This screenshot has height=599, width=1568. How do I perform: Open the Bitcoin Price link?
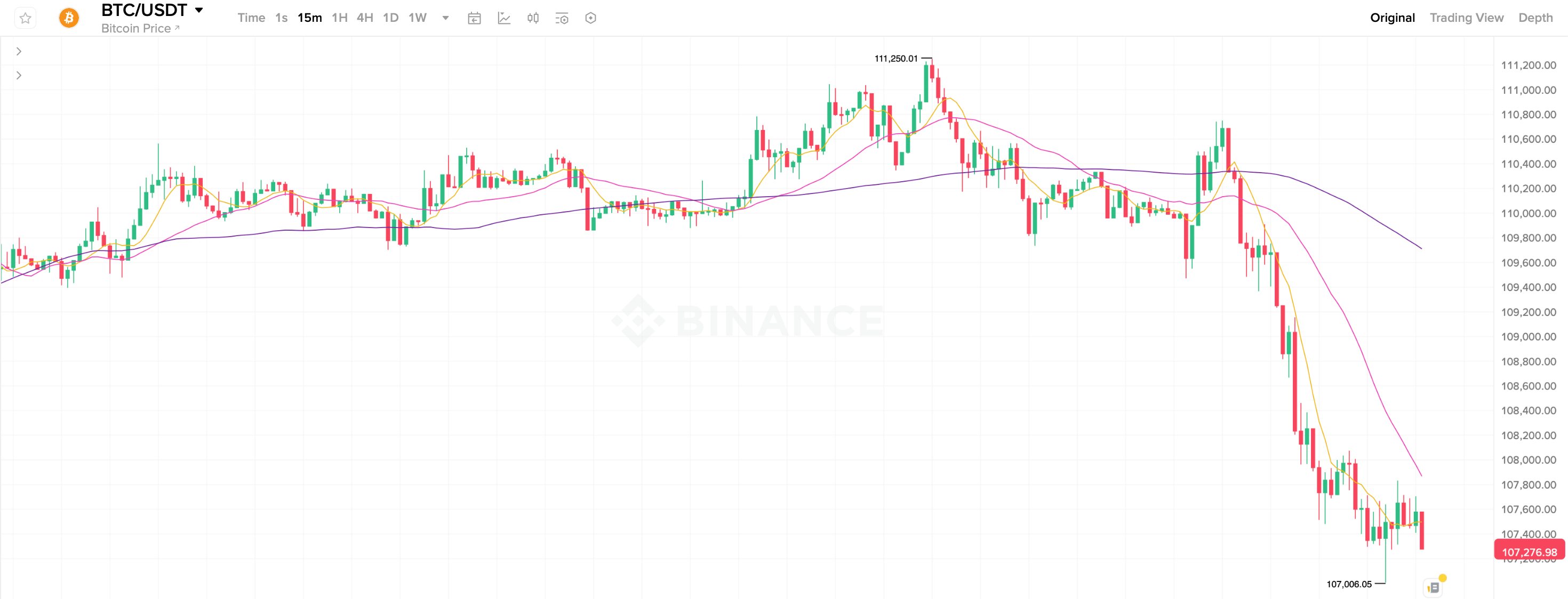click(140, 29)
